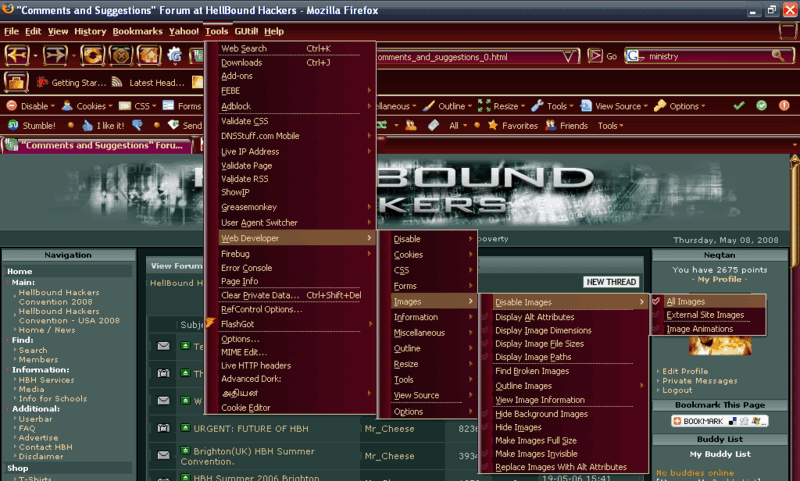Viewport: 800px width, 481px height.
Task: Select Greasemonkey menu entry
Action: tap(290, 207)
